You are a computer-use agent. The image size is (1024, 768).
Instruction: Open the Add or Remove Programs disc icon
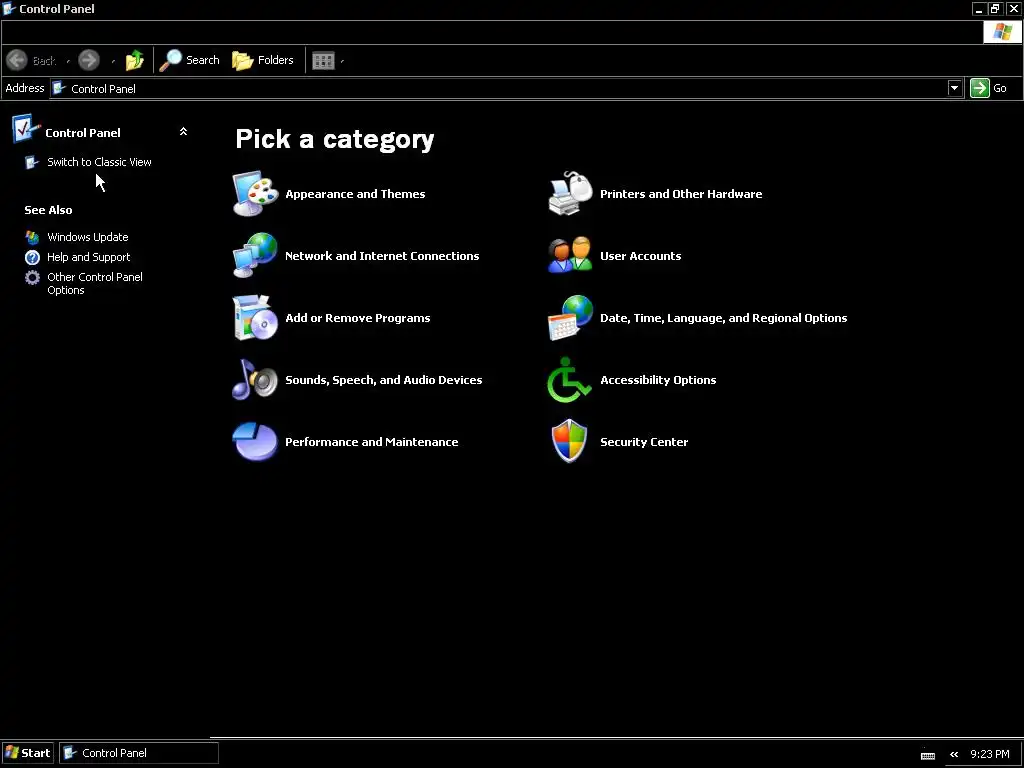[x=255, y=317]
